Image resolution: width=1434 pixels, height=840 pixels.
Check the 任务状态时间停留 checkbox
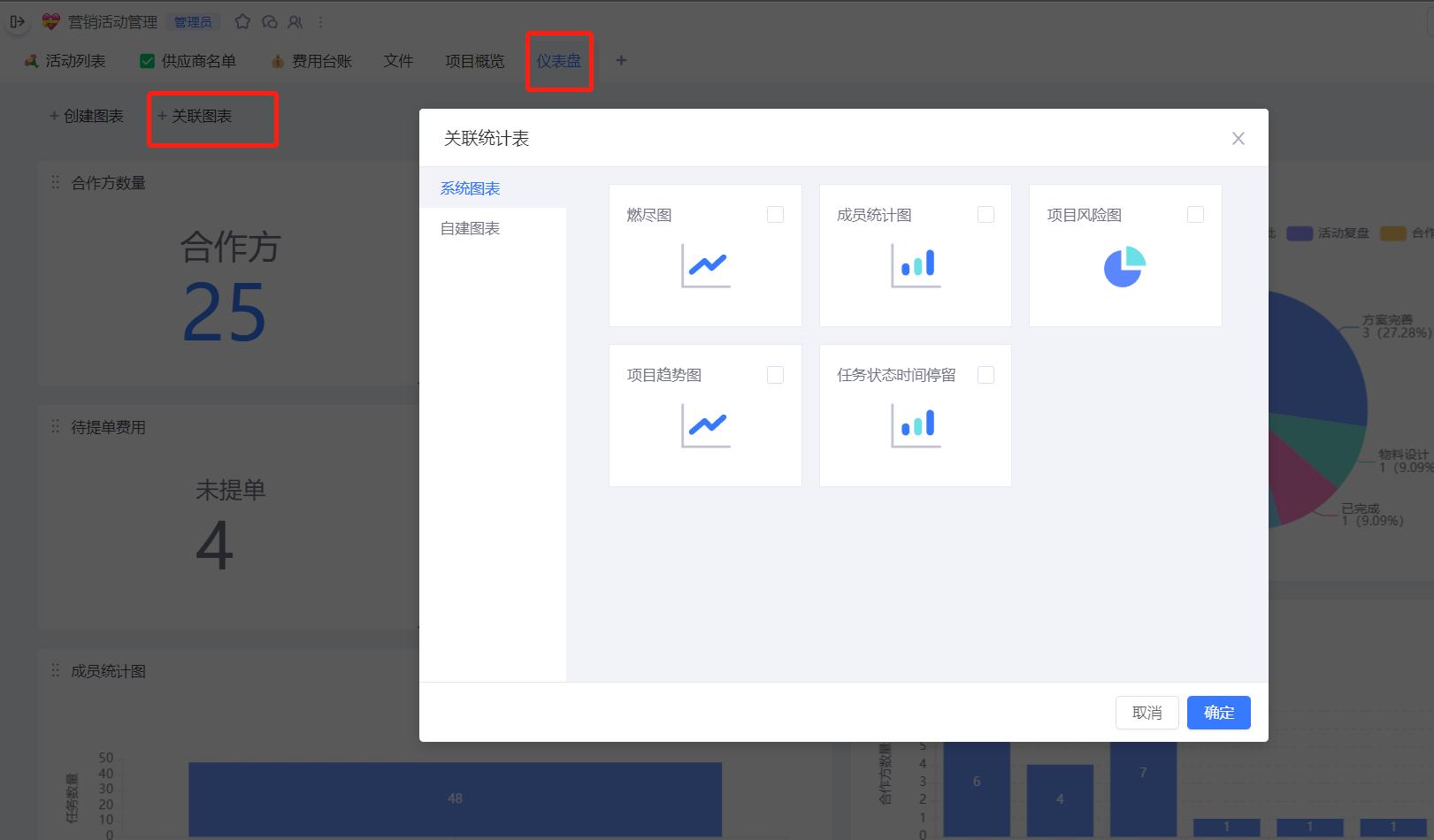coord(985,375)
